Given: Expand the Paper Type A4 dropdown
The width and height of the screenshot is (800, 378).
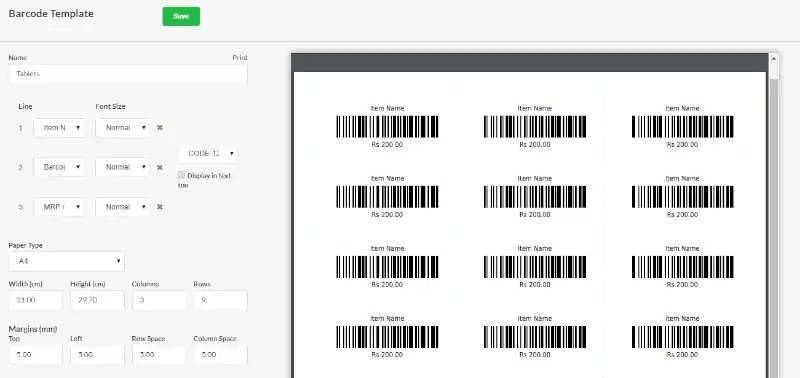Looking at the screenshot, I should coord(66,261).
